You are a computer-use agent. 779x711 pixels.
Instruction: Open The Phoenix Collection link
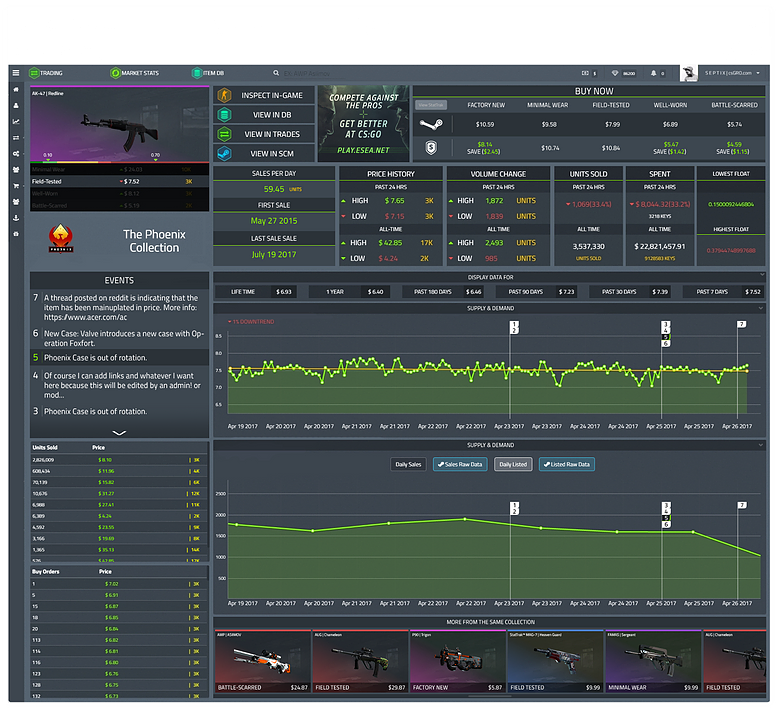(x=154, y=241)
